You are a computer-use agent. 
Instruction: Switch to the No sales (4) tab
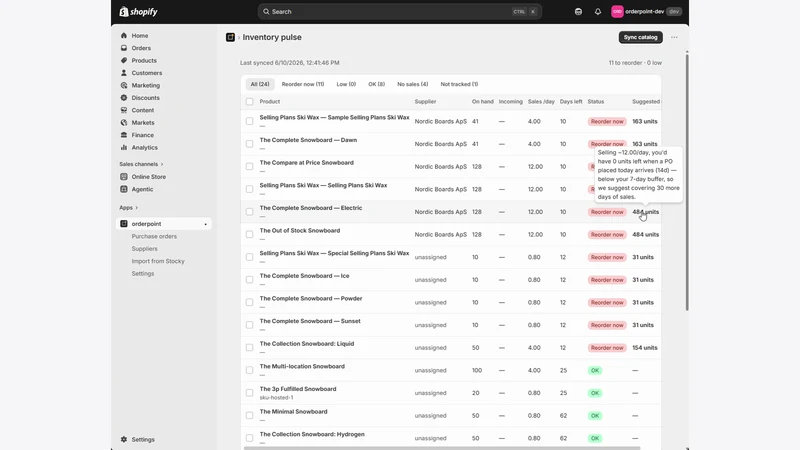(412, 84)
